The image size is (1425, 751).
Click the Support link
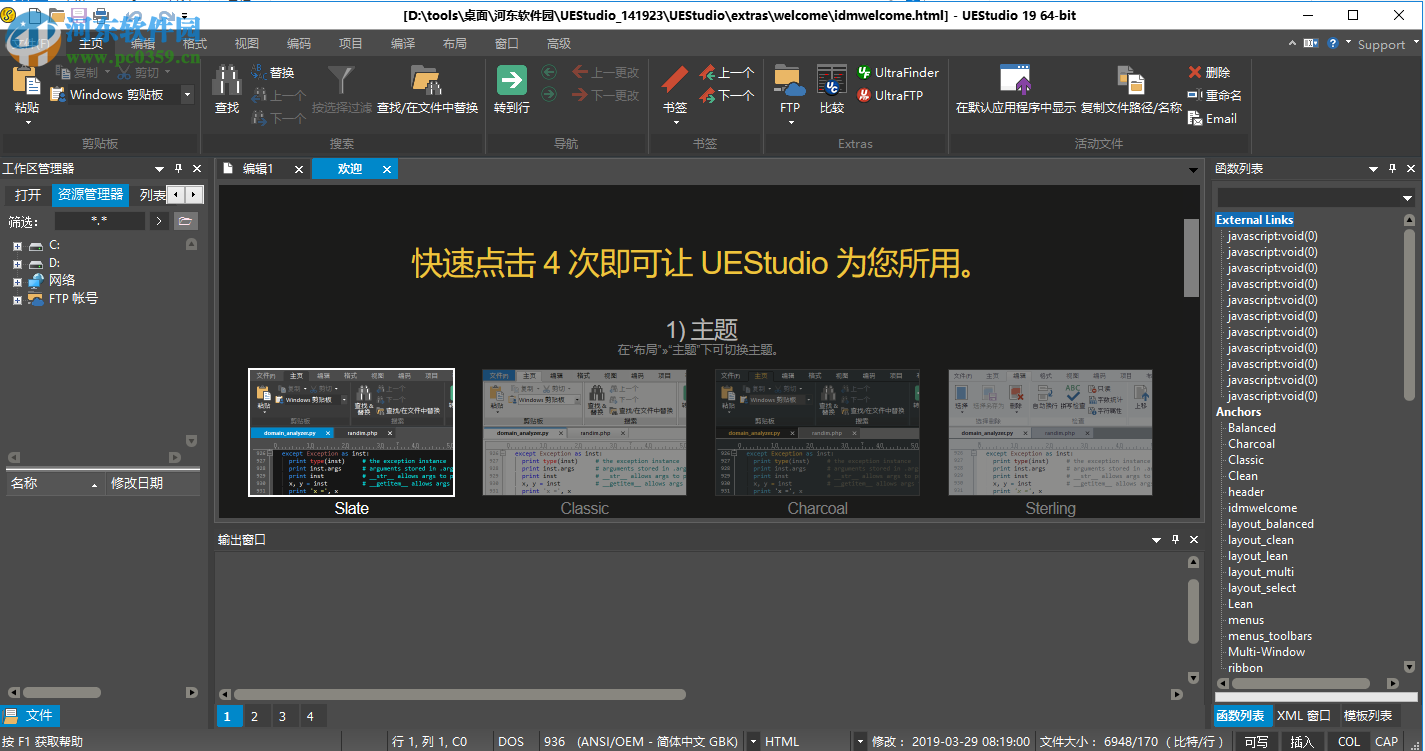tap(1381, 44)
